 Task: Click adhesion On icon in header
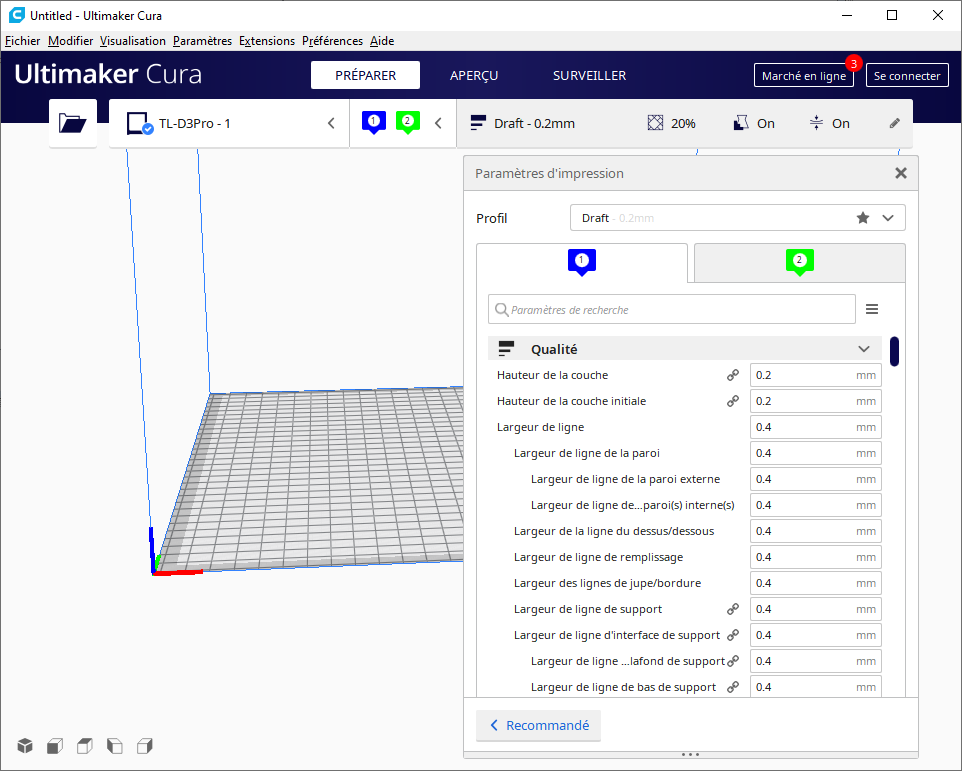click(816, 123)
